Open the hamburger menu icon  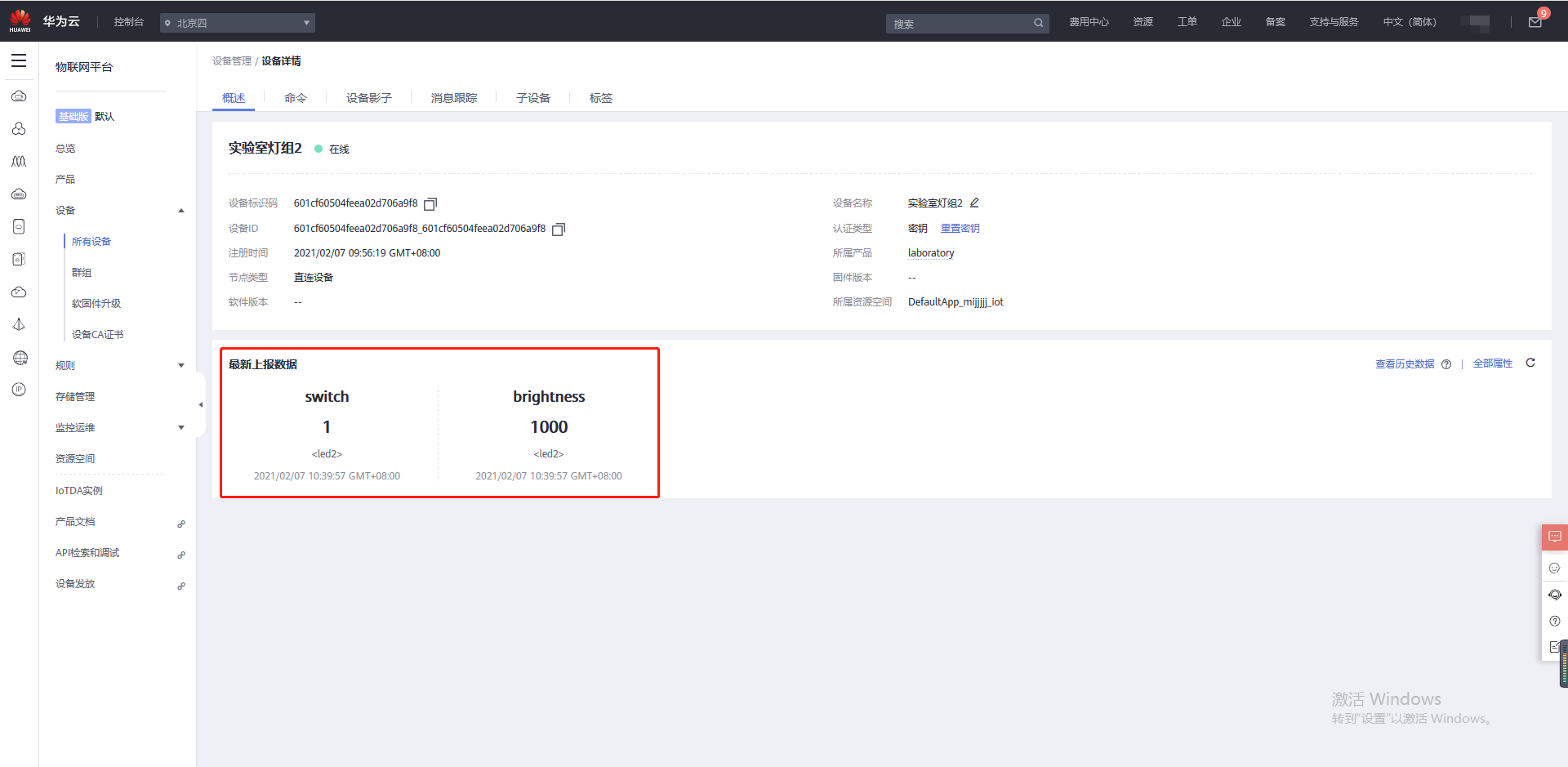[19, 60]
